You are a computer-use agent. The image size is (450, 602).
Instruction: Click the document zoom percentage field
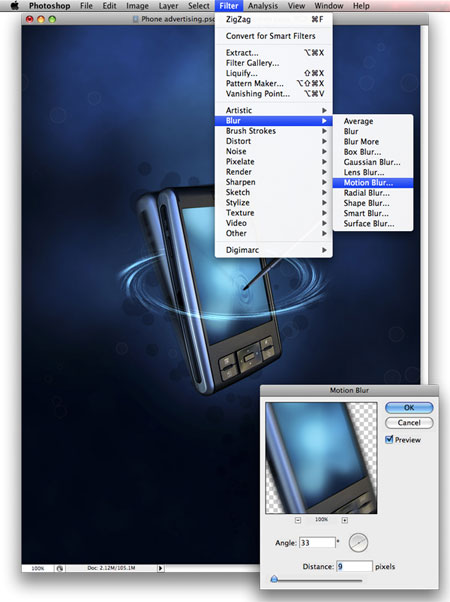[x=38, y=568]
